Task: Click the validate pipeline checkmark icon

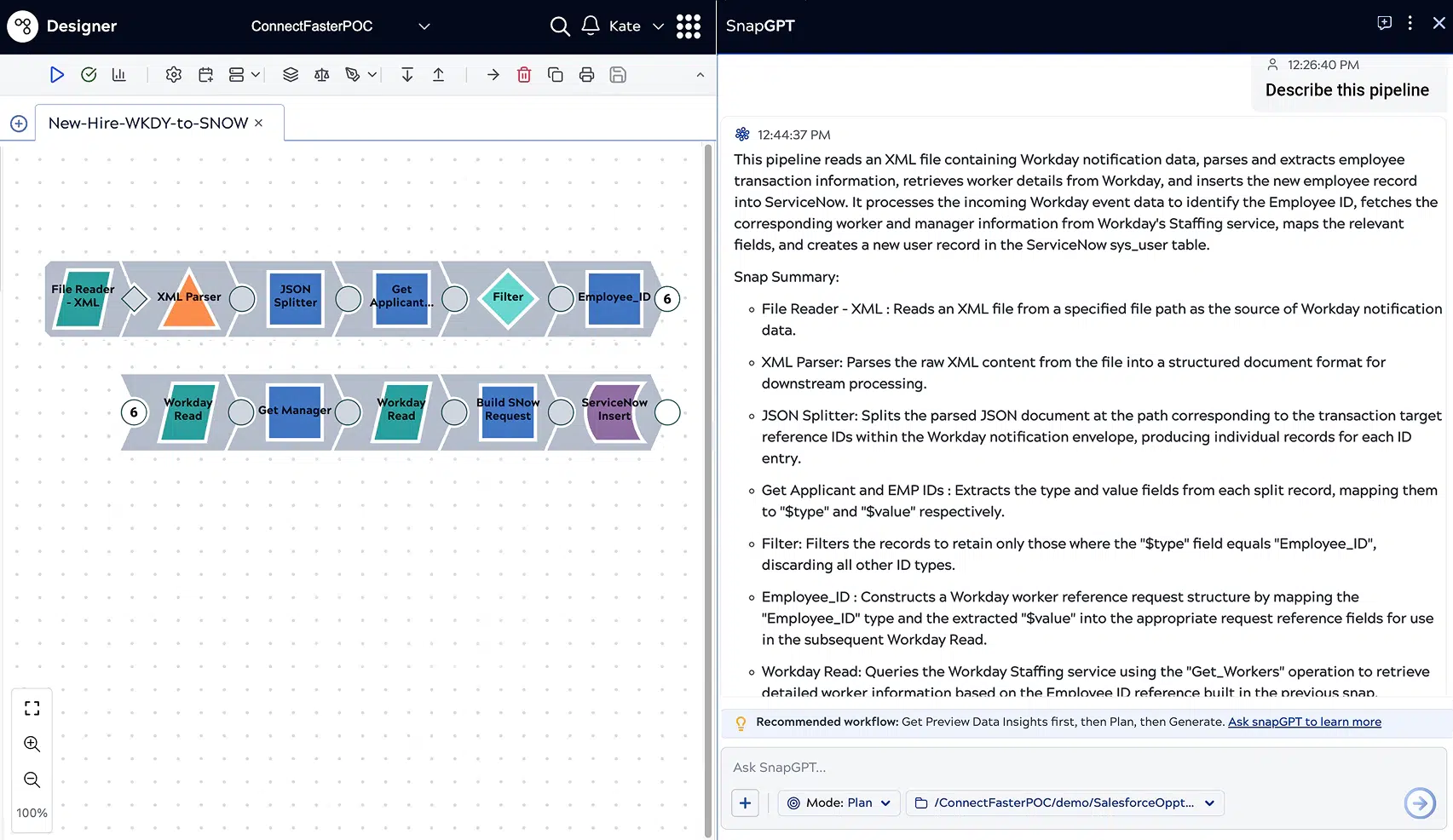Action: pyautogui.click(x=89, y=75)
